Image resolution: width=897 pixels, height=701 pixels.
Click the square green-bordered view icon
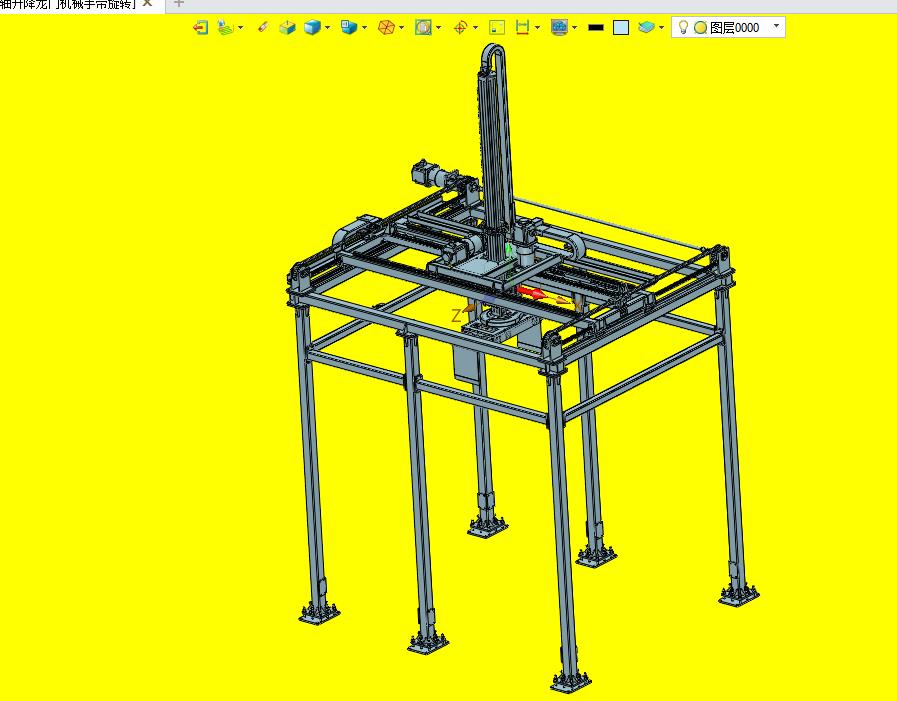coord(497,27)
